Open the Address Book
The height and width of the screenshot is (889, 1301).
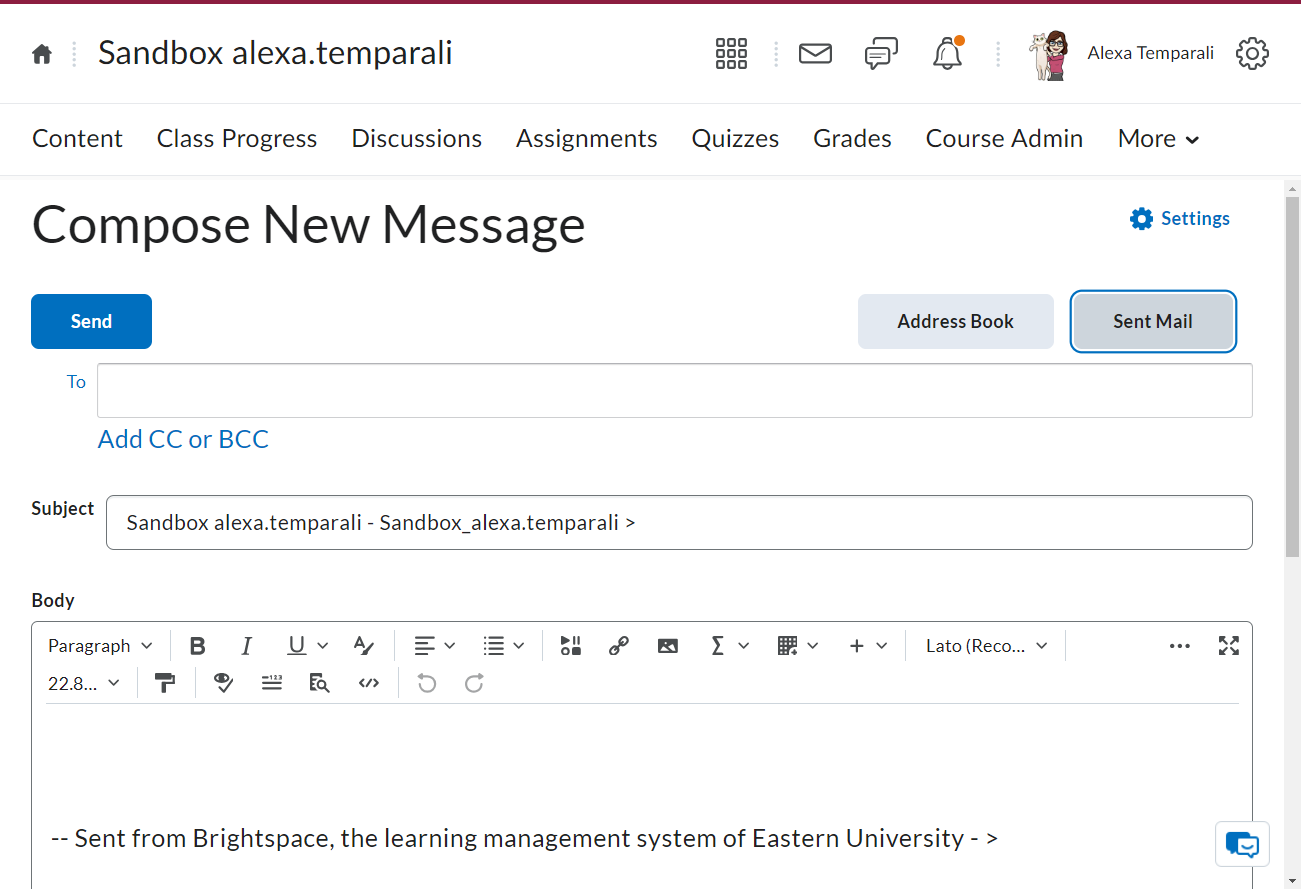956,321
